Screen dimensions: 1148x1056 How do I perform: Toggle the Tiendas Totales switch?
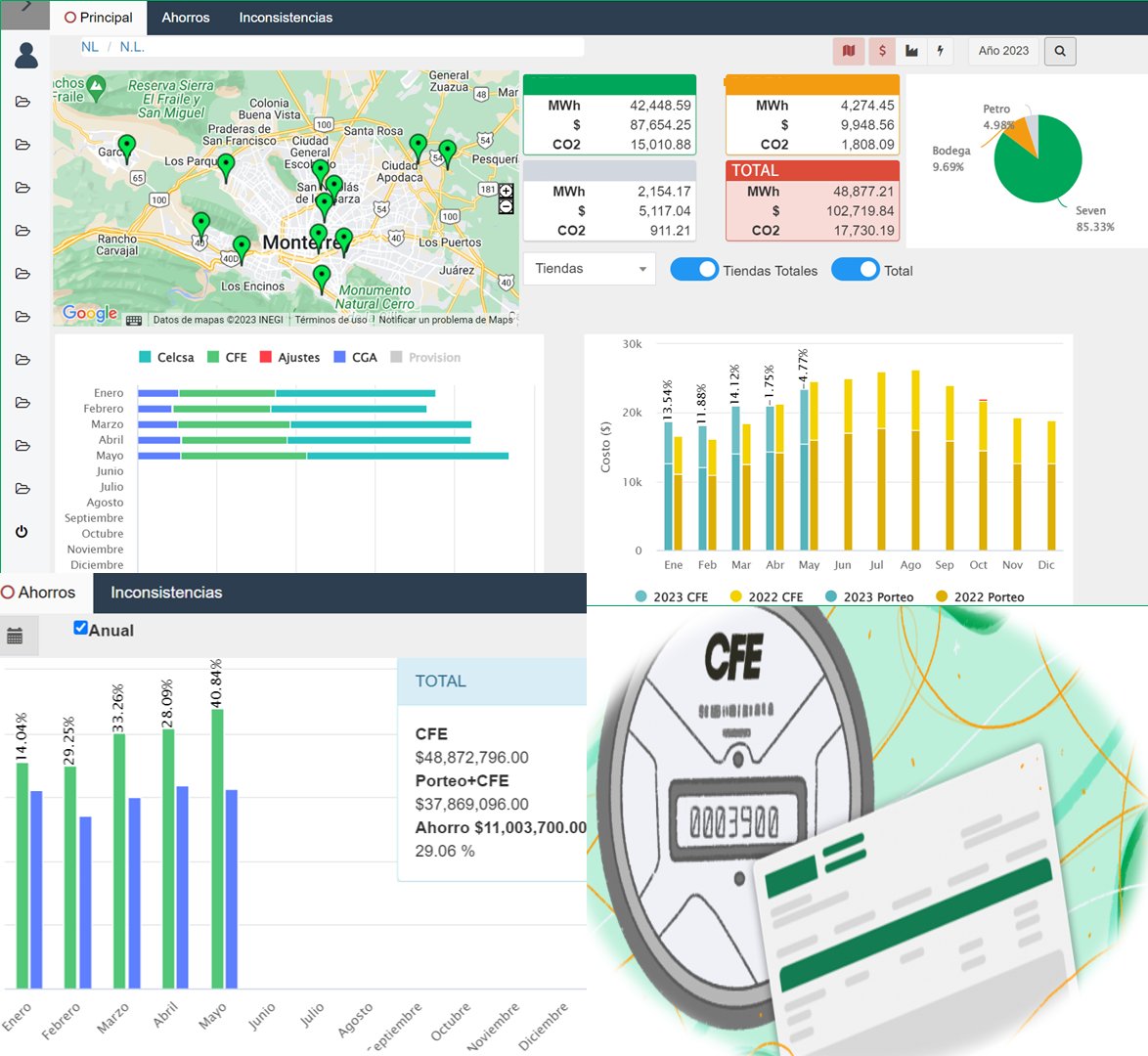tap(694, 270)
